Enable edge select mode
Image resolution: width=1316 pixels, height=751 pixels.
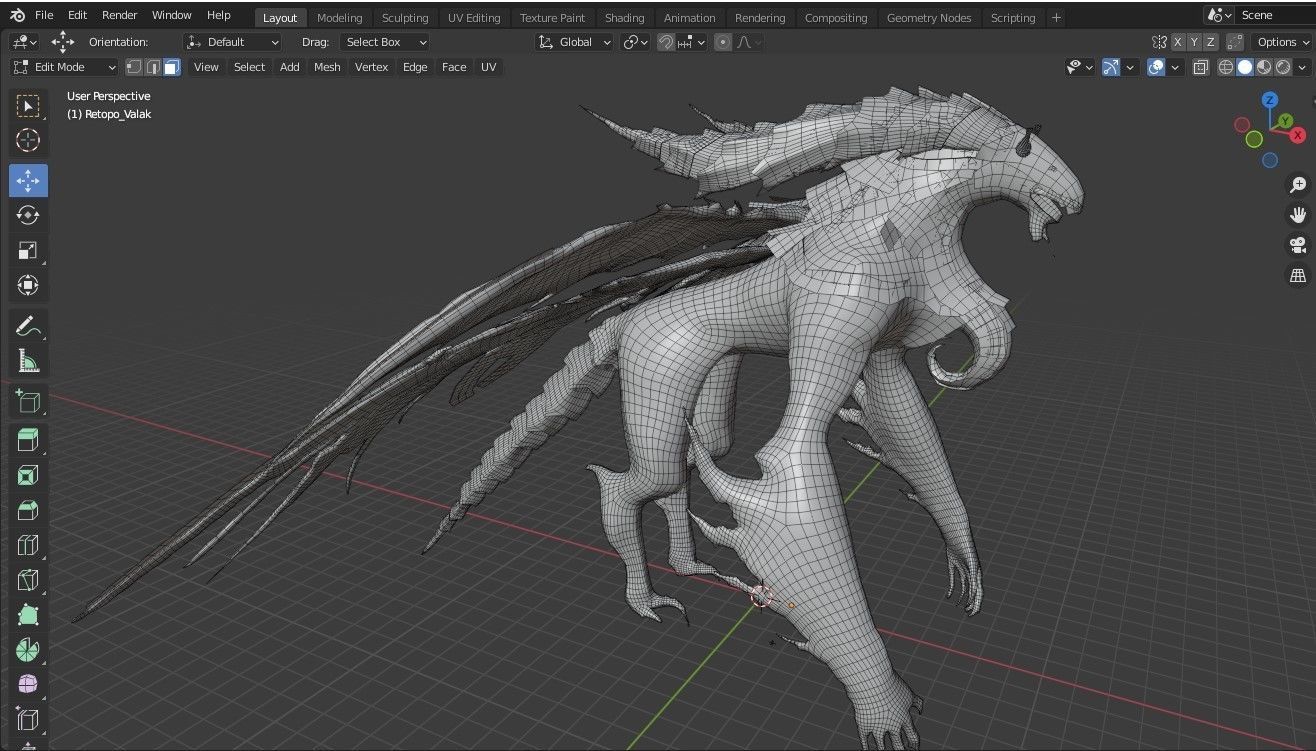153,67
